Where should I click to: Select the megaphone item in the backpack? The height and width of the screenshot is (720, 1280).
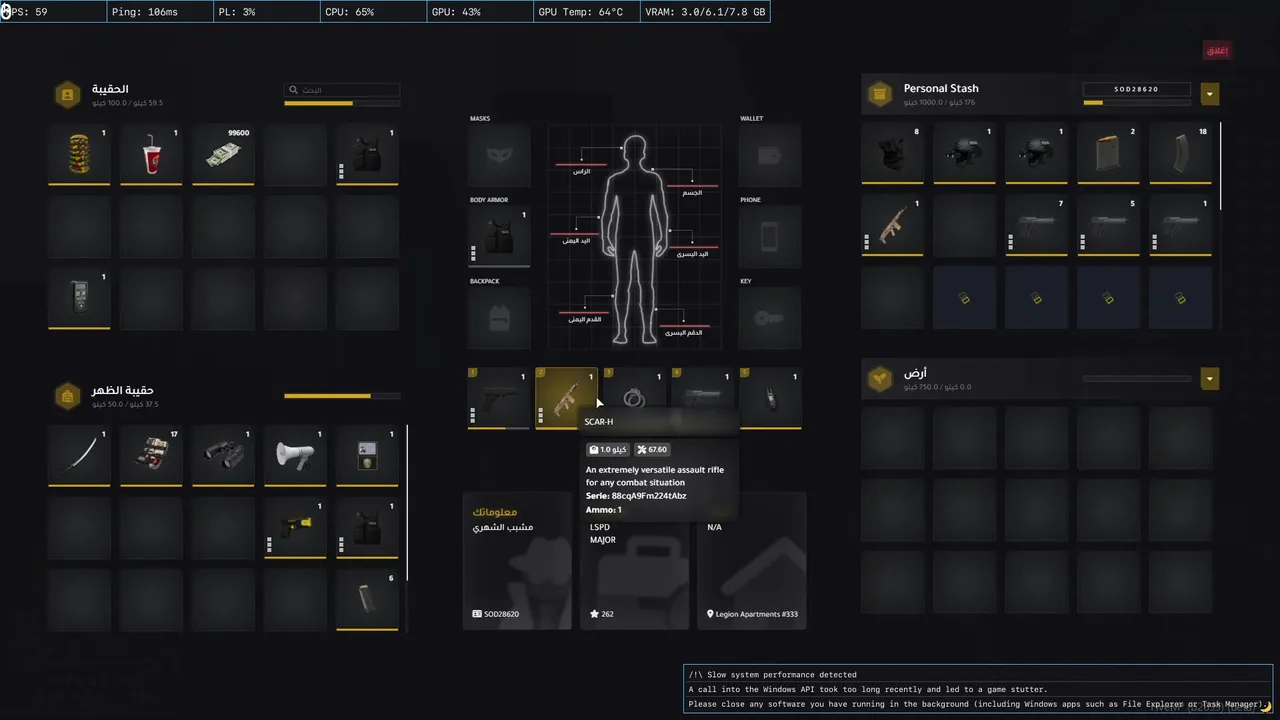click(295, 456)
